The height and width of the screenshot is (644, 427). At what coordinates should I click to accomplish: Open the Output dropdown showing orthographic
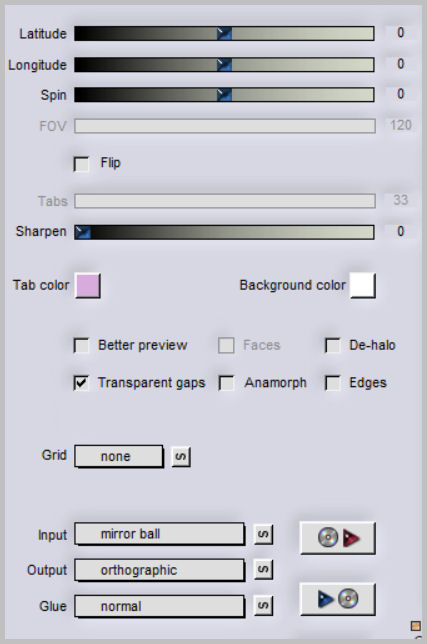tap(159, 570)
